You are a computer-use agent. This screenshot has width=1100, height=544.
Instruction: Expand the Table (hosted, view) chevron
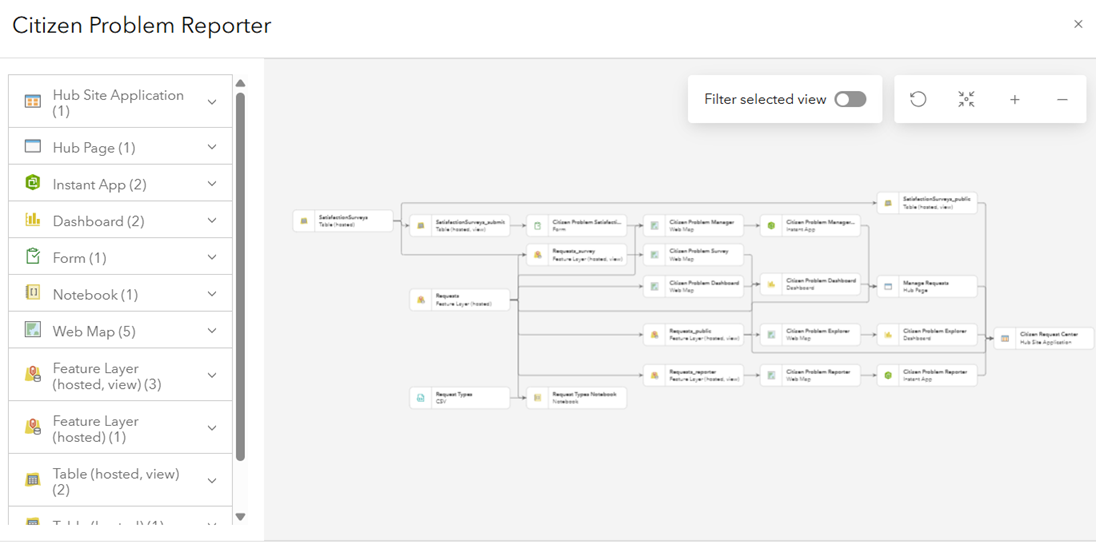coord(212,481)
